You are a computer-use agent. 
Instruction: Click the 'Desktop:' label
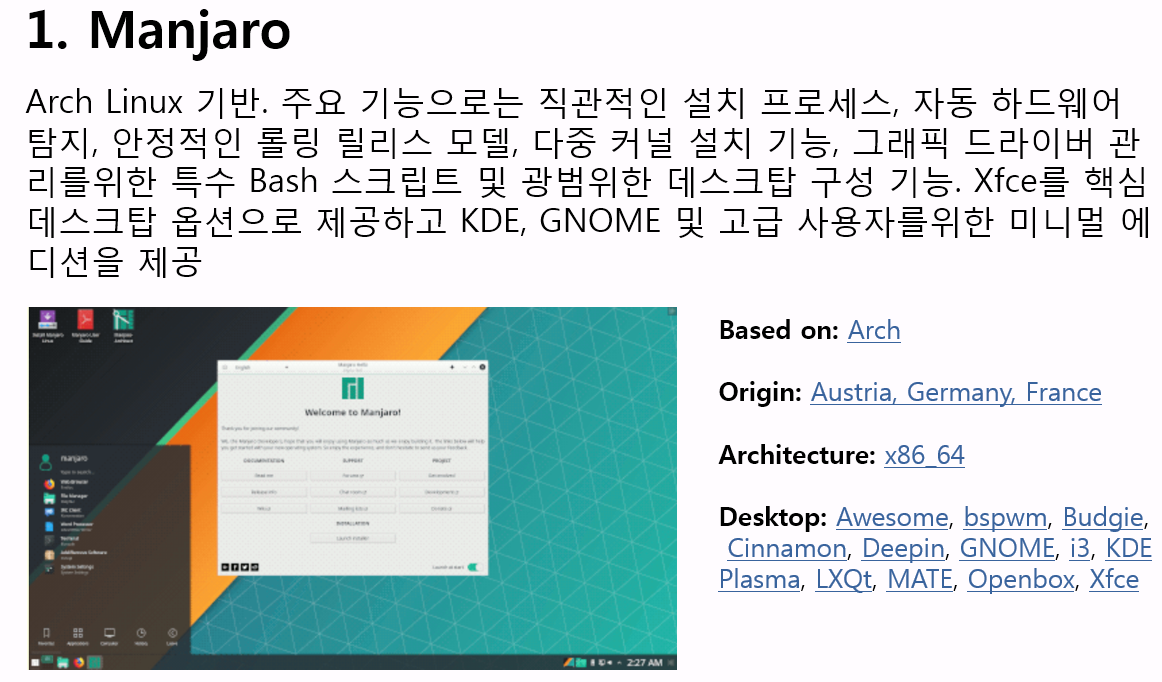pyautogui.click(x=773, y=517)
